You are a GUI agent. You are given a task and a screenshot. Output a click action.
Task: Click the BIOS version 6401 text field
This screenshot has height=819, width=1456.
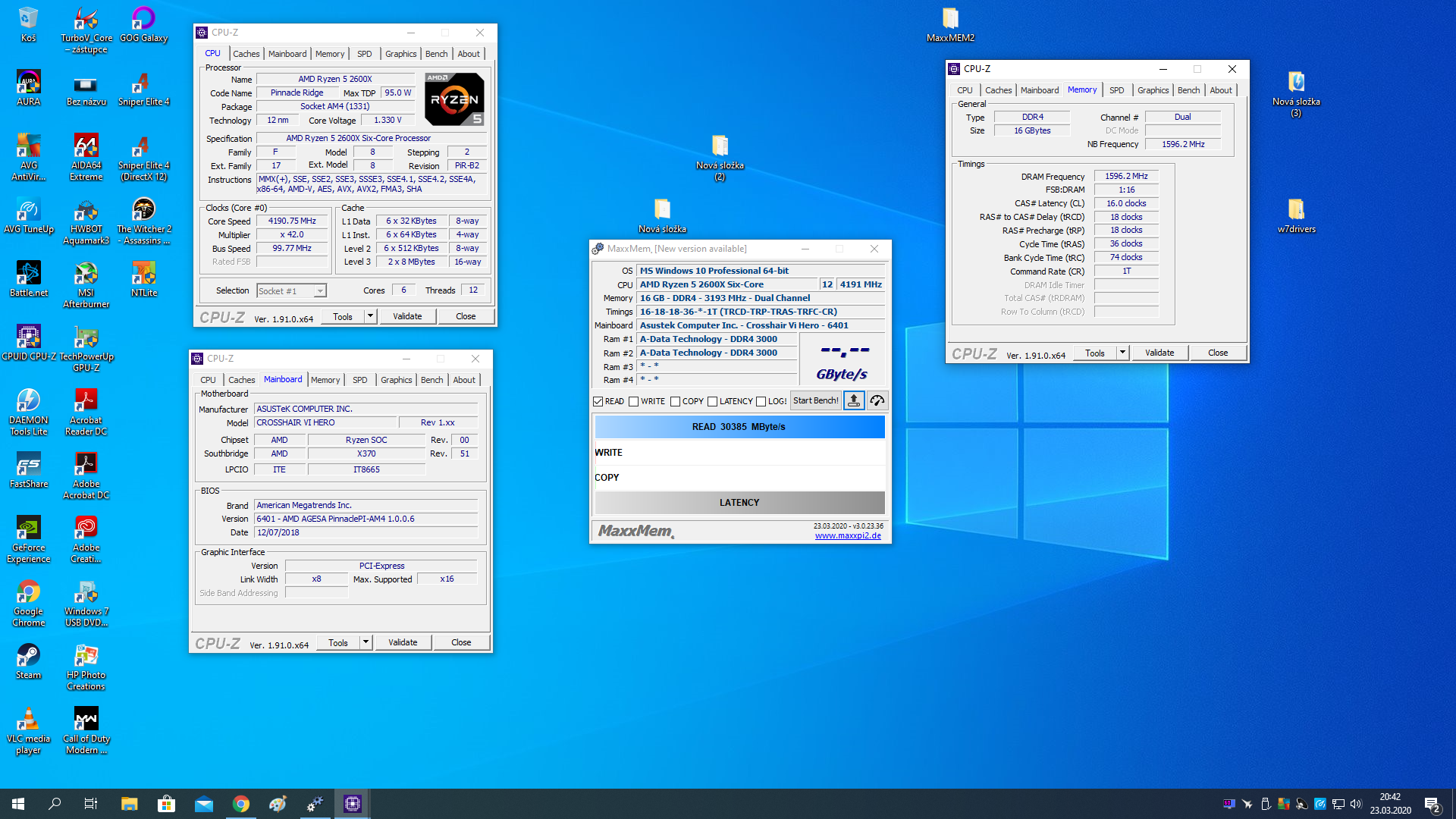point(366,519)
